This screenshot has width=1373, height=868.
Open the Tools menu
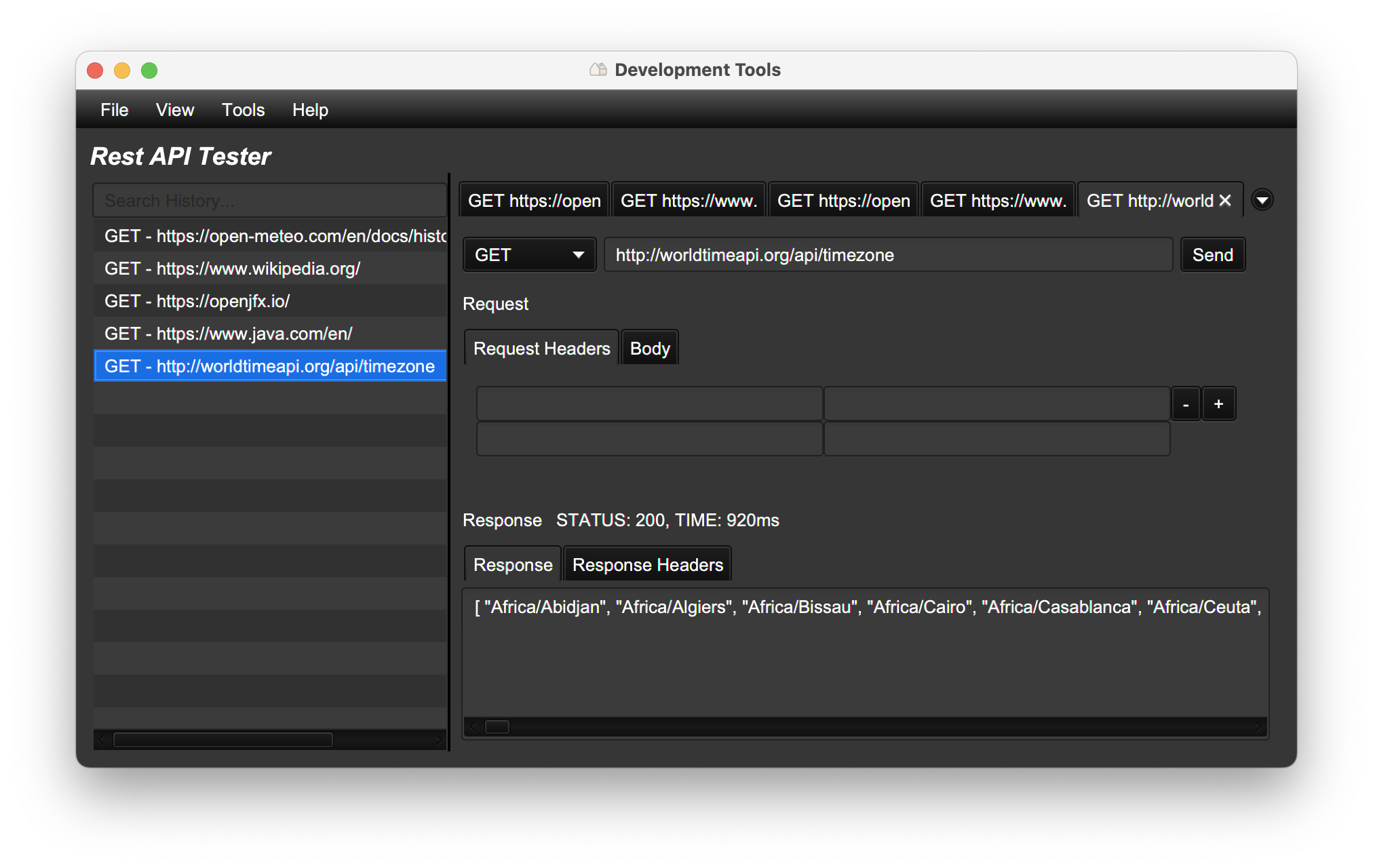pos(243,110)
